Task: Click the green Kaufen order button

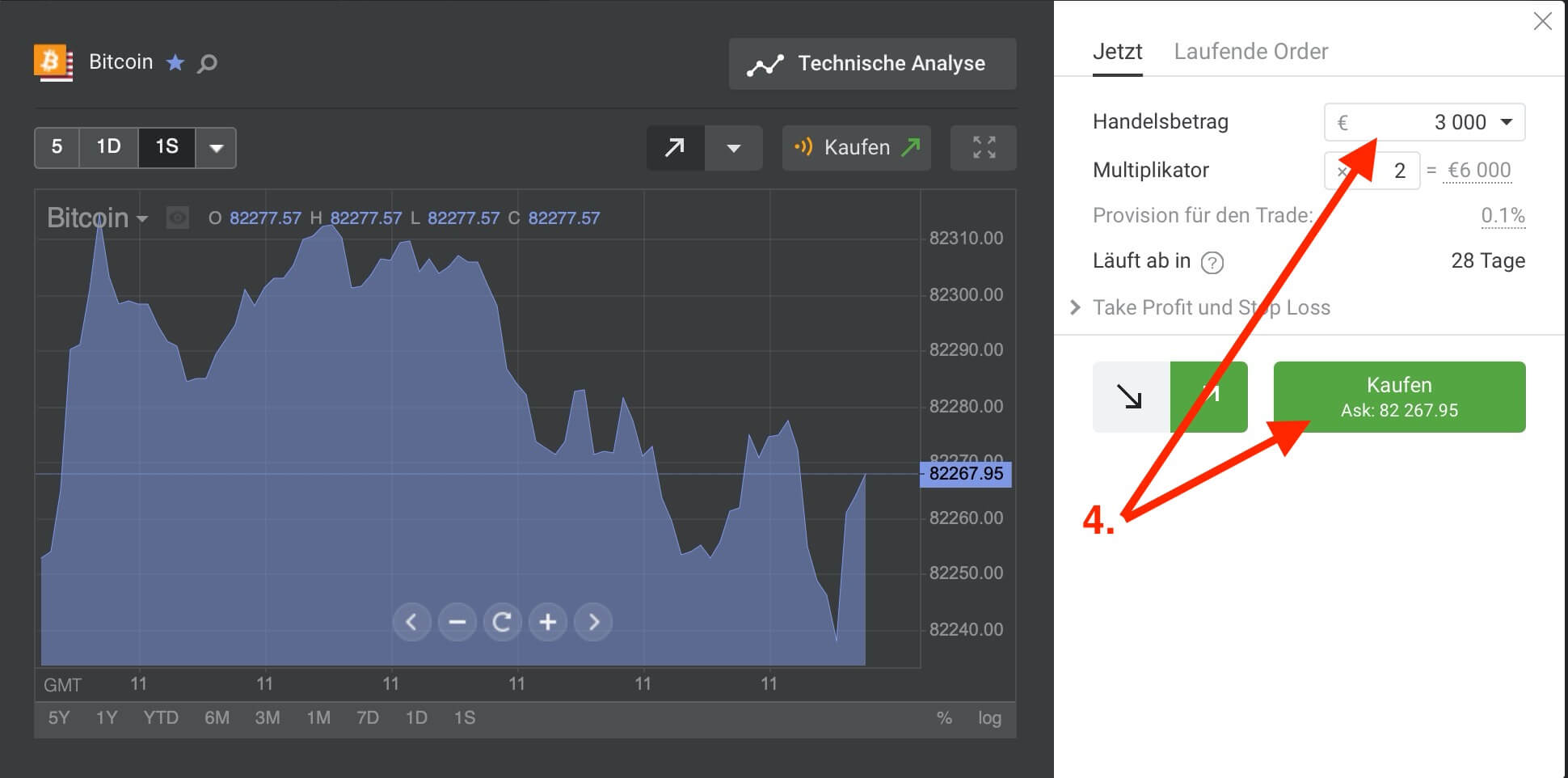Action: pos(1399,396)
